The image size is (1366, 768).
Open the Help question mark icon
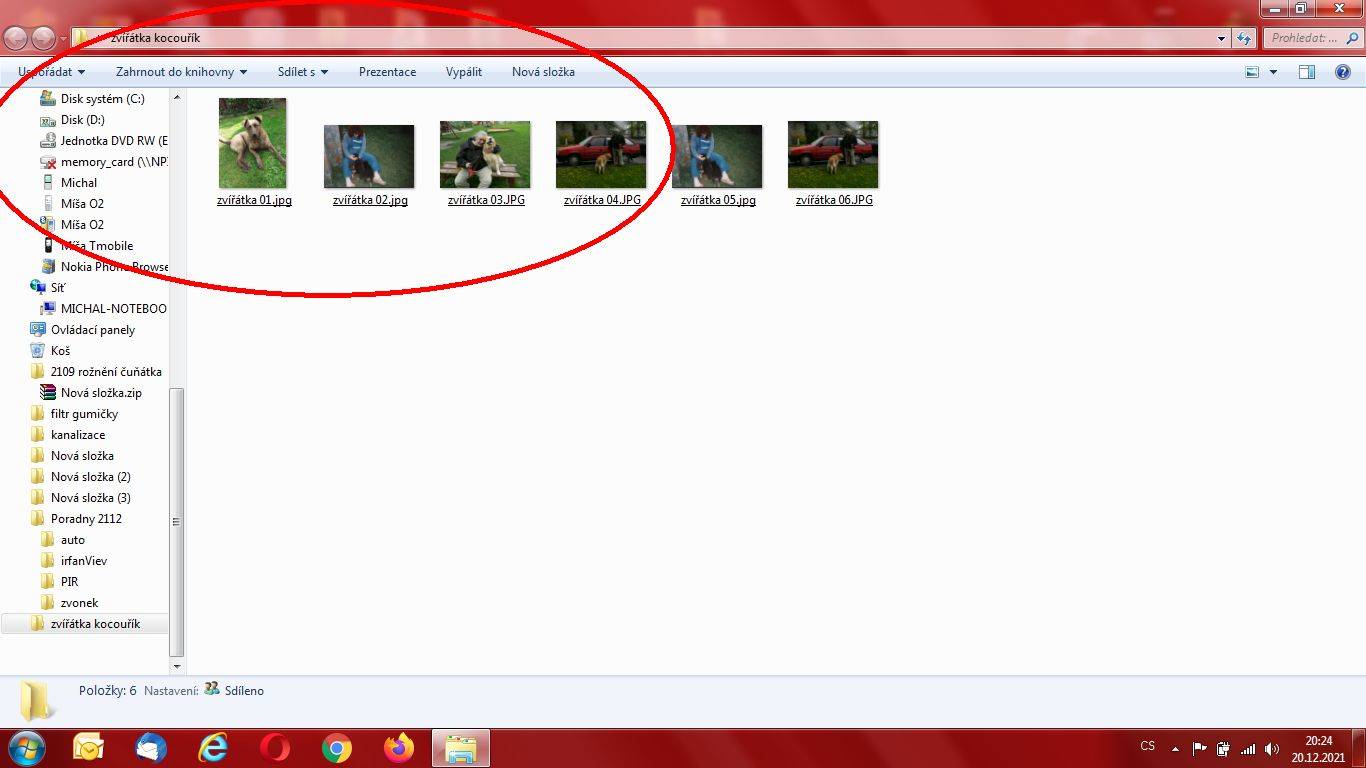[x=1343, y=72]
